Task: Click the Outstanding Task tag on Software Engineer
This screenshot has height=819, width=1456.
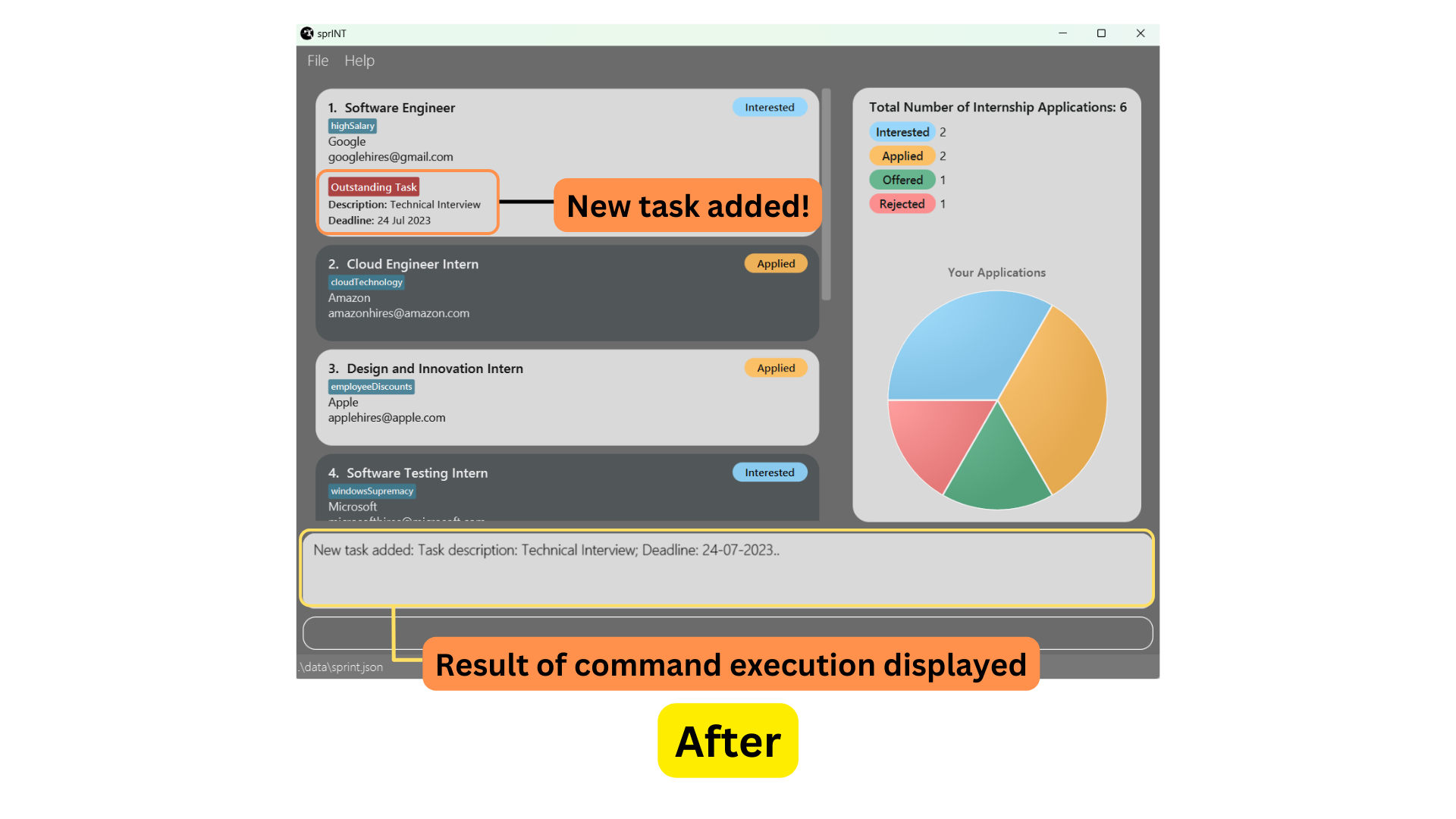Action: (x=372, y=186)
